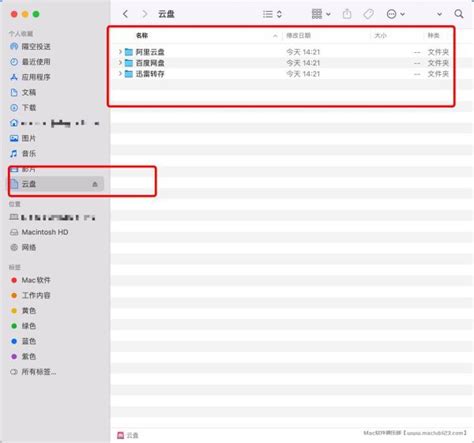Viewport: 474px width, 443px height.
Task: Switch list view mode in toolbar
Action: pyautogui.click(x=272, y=14)
